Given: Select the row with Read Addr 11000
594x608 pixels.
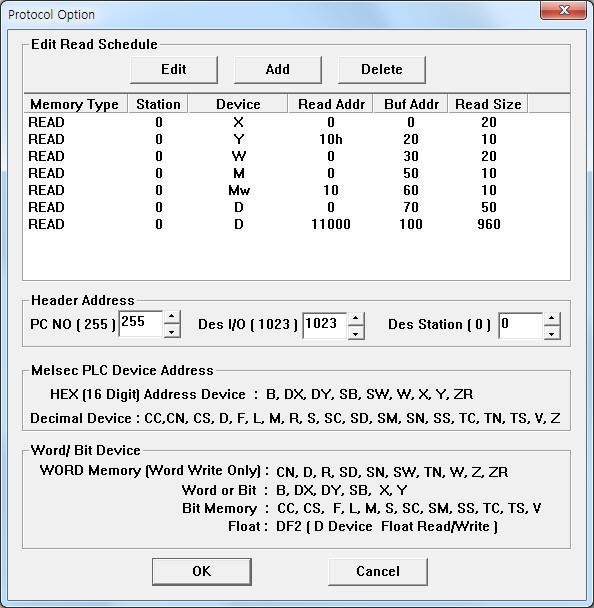Looking at the screenshot, I should [296, 224].
